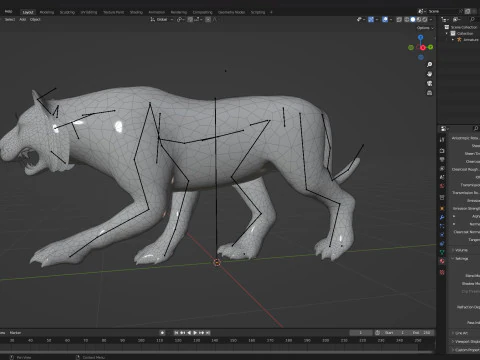
Task: Toggle snapping magnet in header
Action: pyautogui.click(x=190, y=20)
